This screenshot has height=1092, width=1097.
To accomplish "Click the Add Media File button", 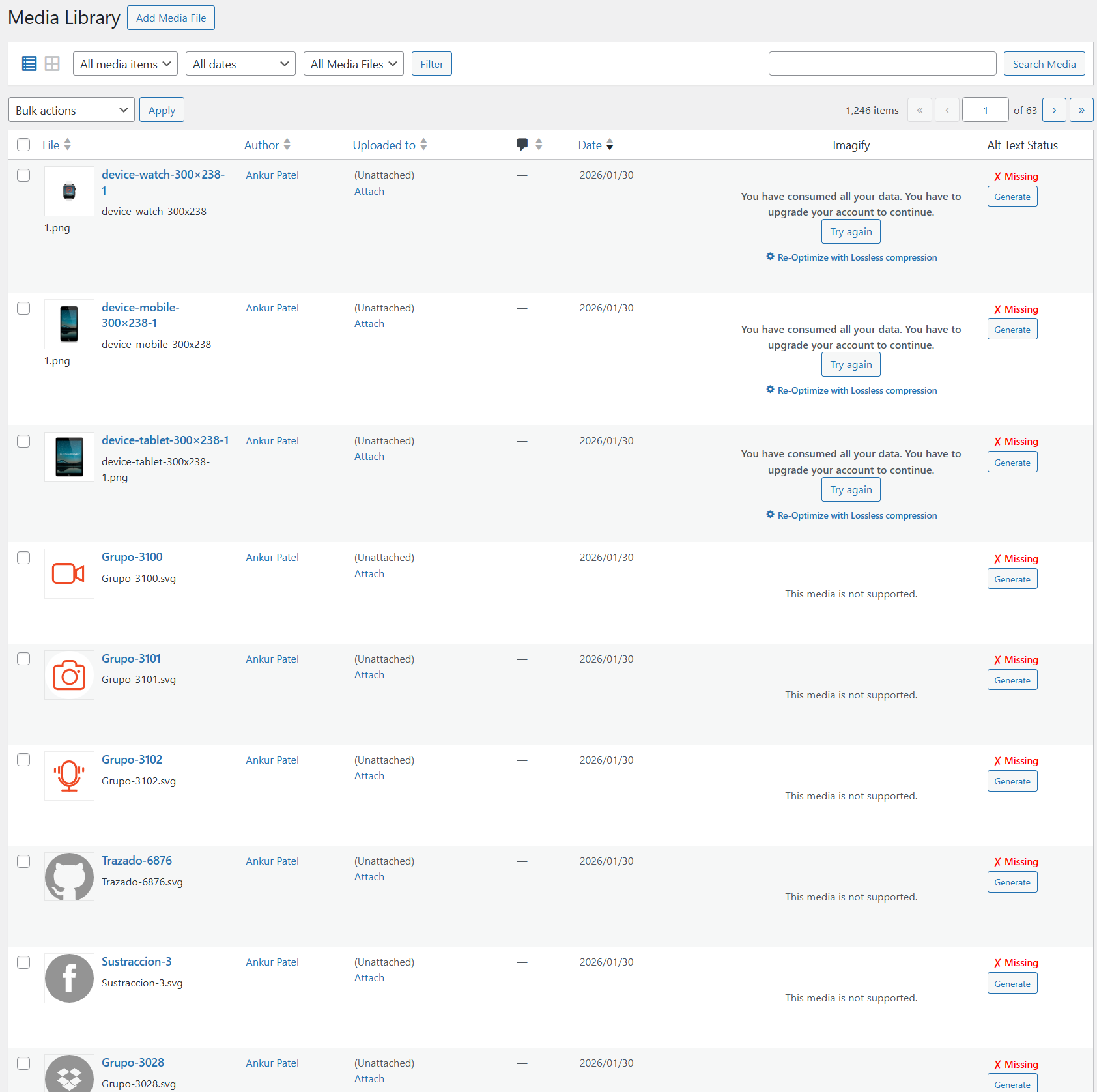I will coord(171,18).
